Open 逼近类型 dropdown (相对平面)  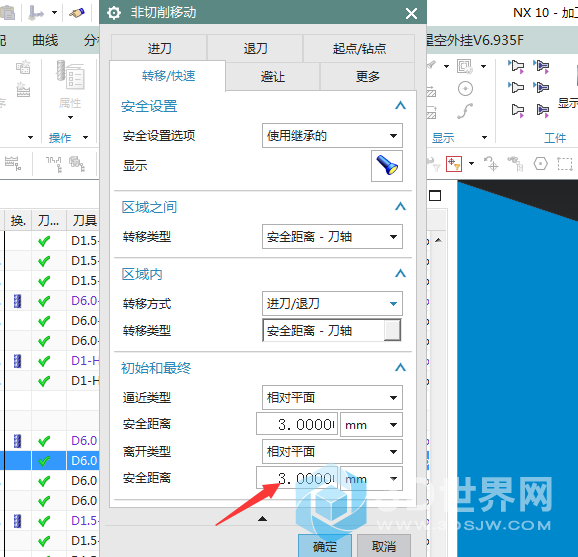click(x=332, y=397)
